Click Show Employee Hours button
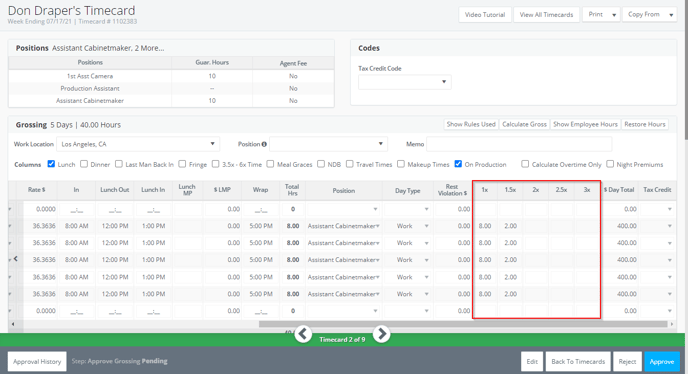 point(585,124)
